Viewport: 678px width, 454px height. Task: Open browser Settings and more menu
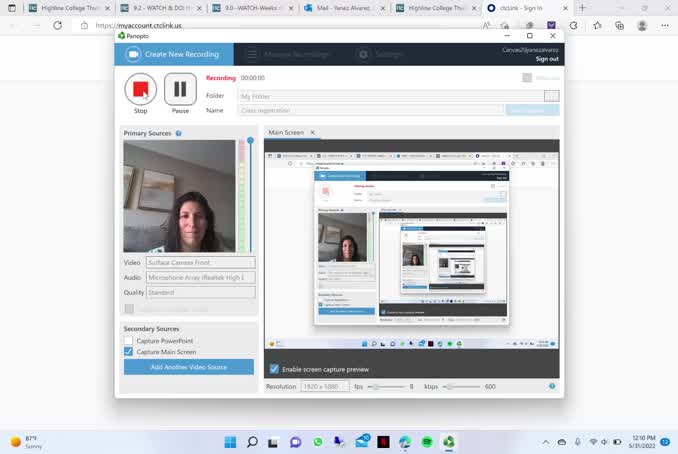click(665, 26)
